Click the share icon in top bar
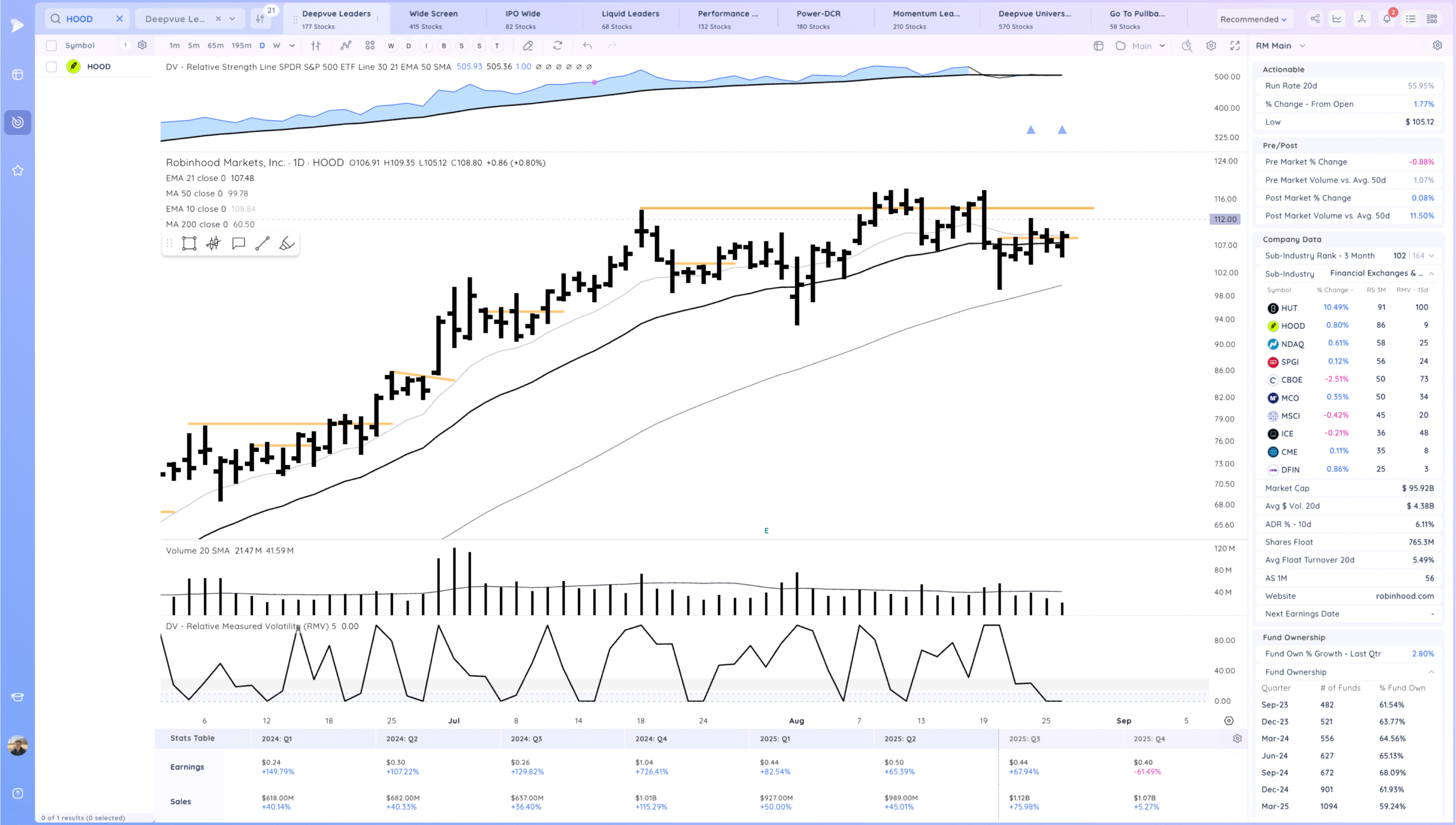 point(1315,19)
